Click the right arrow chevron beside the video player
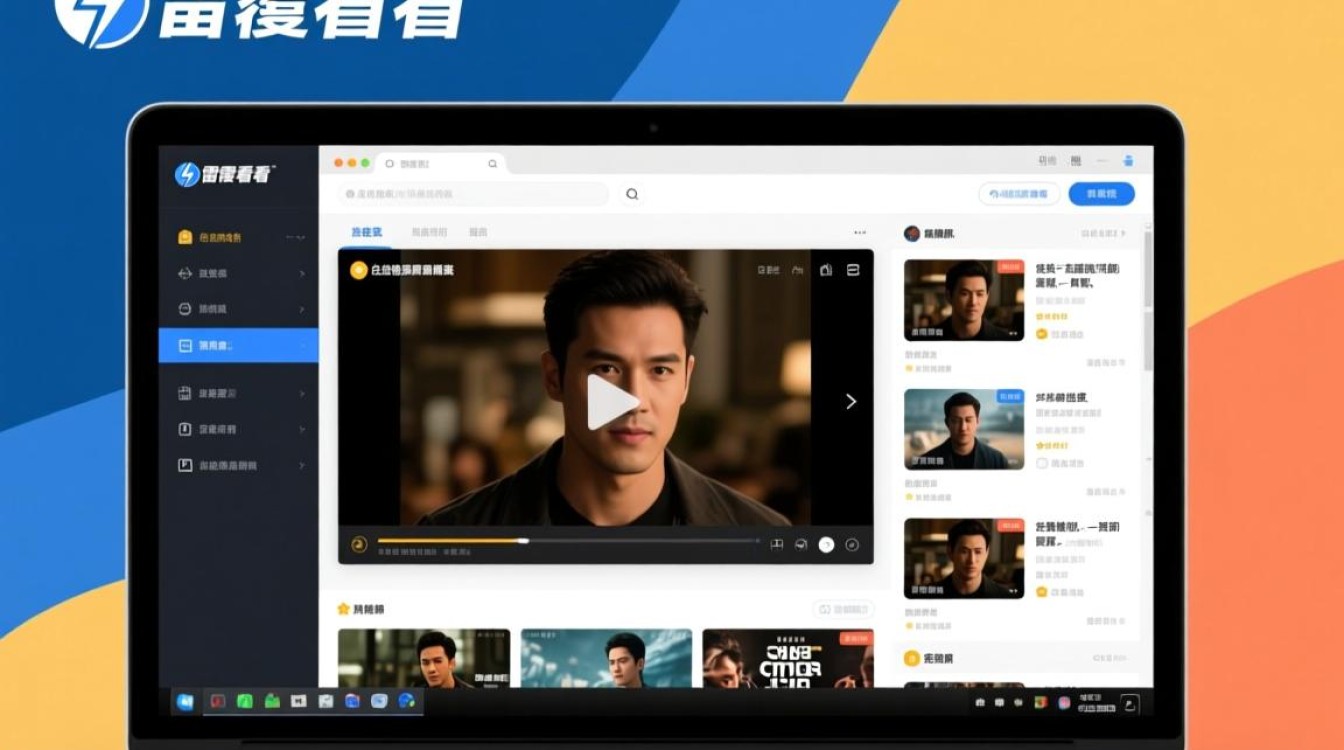This screenshot has height=750, width=1344. click(851, 401)
